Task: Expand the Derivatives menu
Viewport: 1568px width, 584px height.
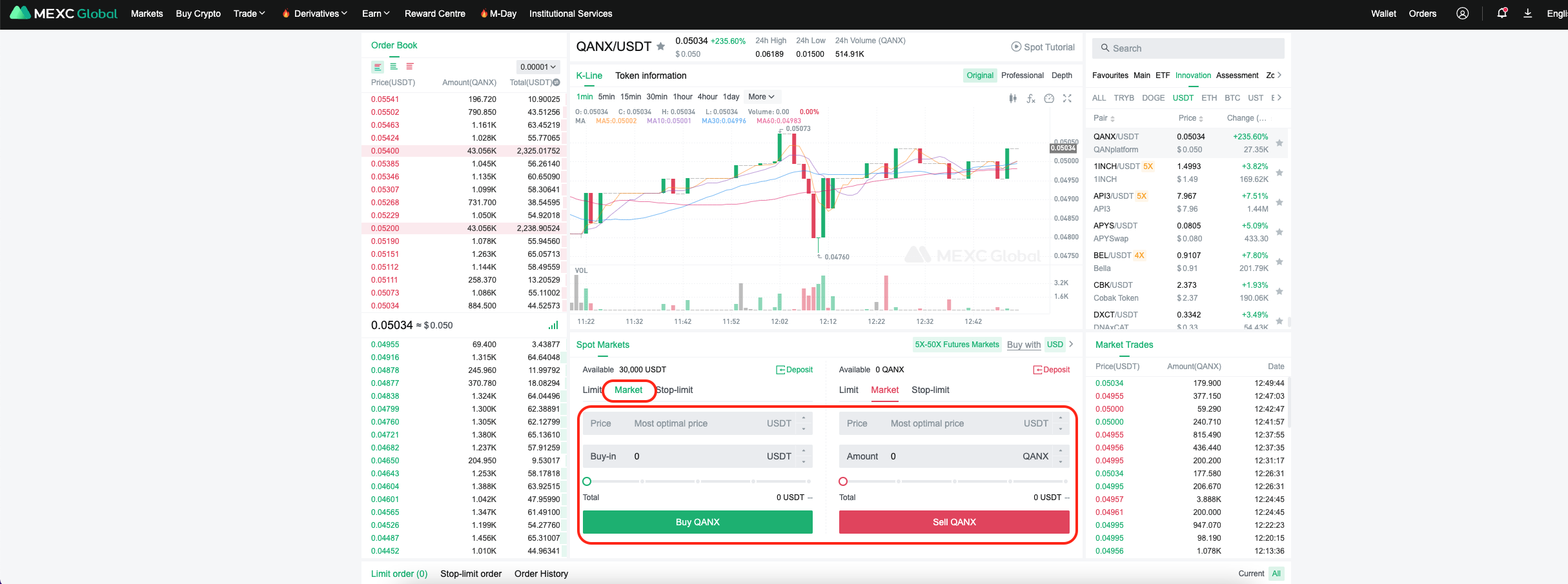Action: [320, 14]
